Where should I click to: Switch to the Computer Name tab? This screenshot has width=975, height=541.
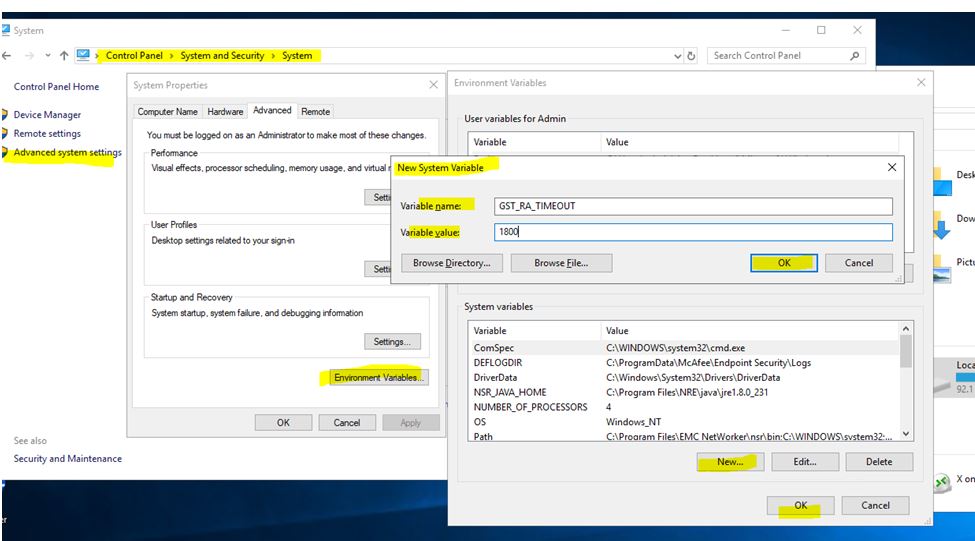tap(167, 111)
